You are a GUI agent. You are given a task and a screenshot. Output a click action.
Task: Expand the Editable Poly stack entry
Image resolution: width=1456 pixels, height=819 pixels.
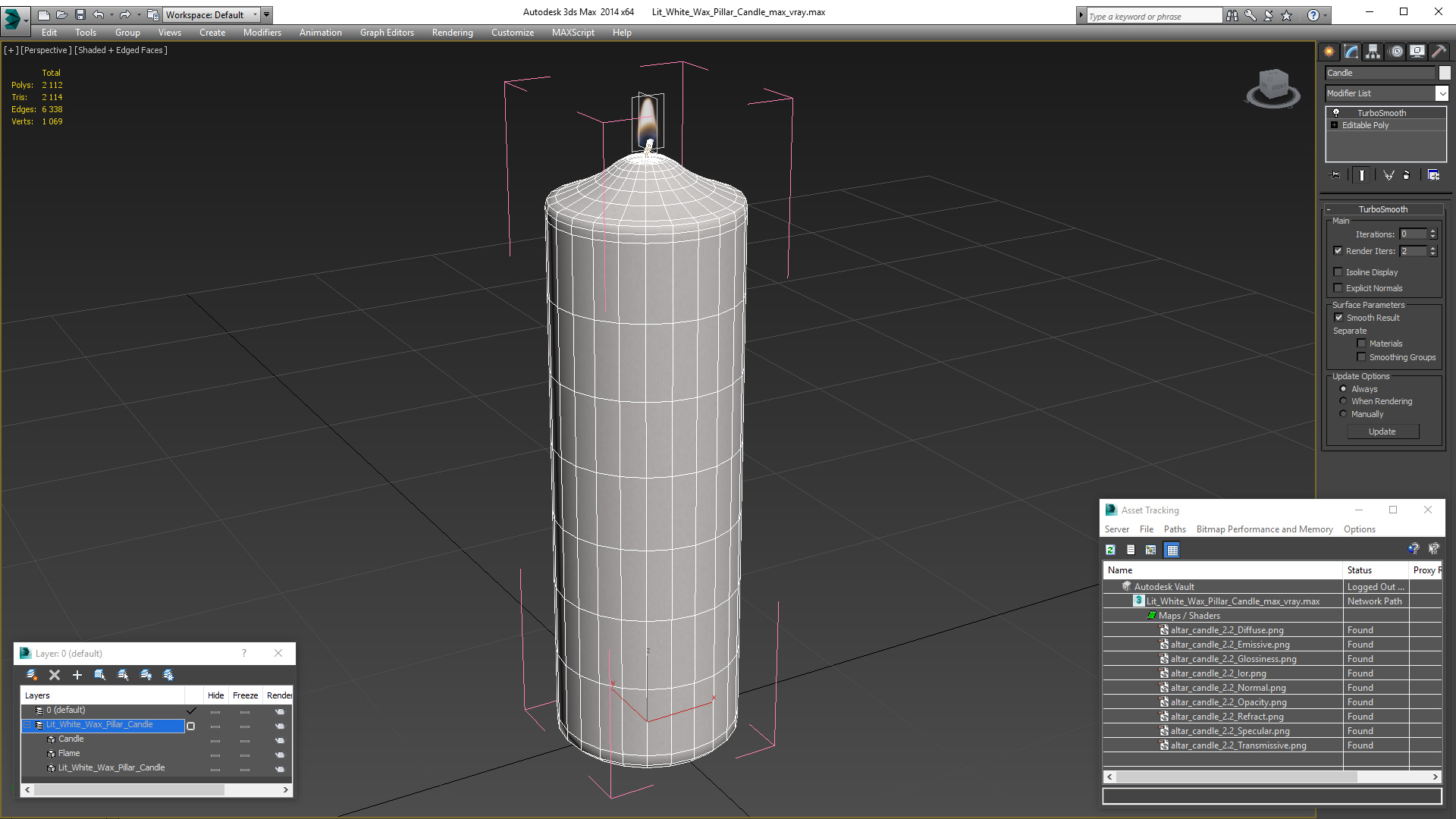pyautogui.click(x=1335, y=125)
